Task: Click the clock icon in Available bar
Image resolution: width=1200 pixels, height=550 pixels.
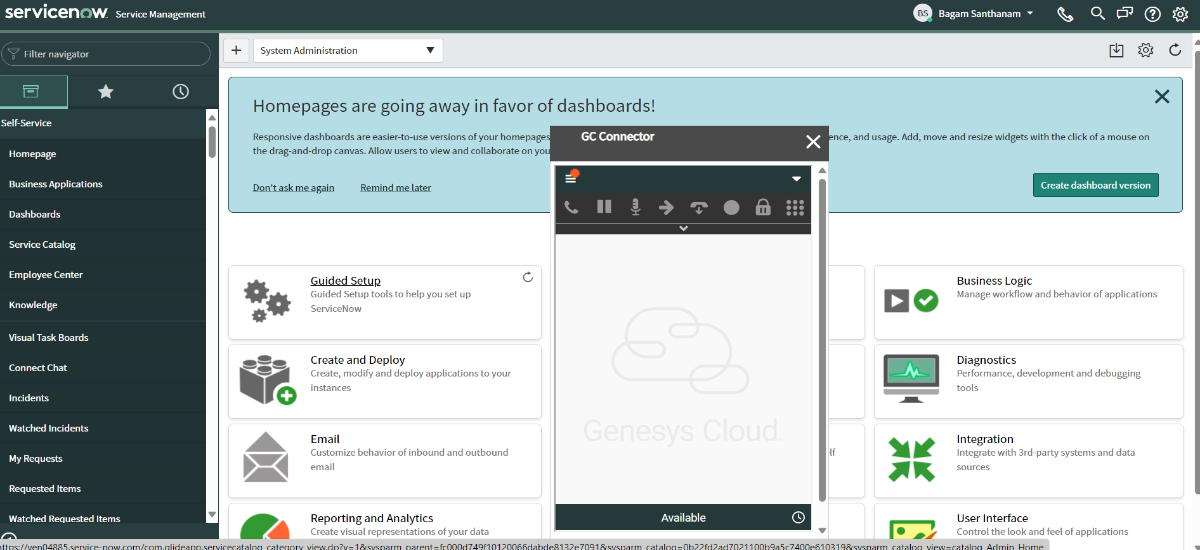Action: point(798,517)
